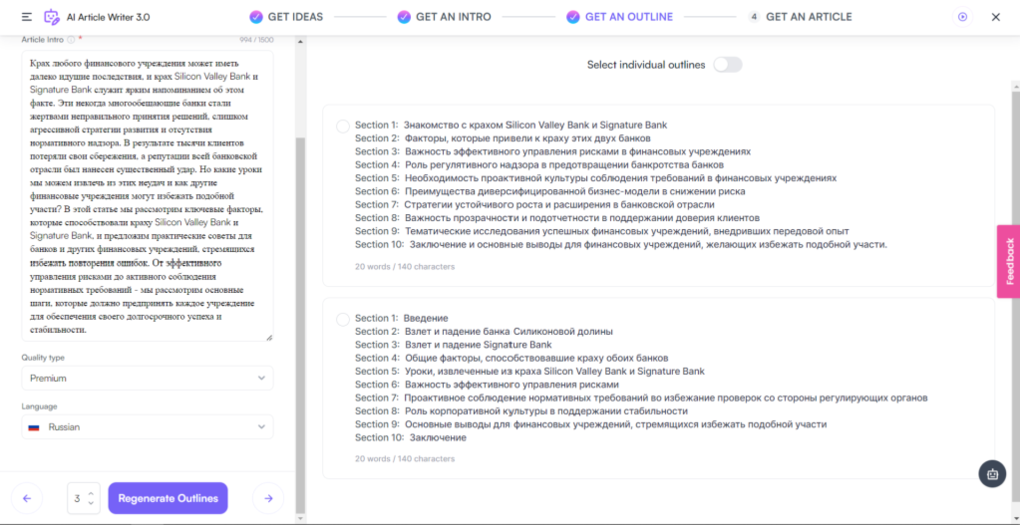Enable Select individual outlines toggle
The height and width of the screenshot is (525, 1020).
tap(727, 65)
